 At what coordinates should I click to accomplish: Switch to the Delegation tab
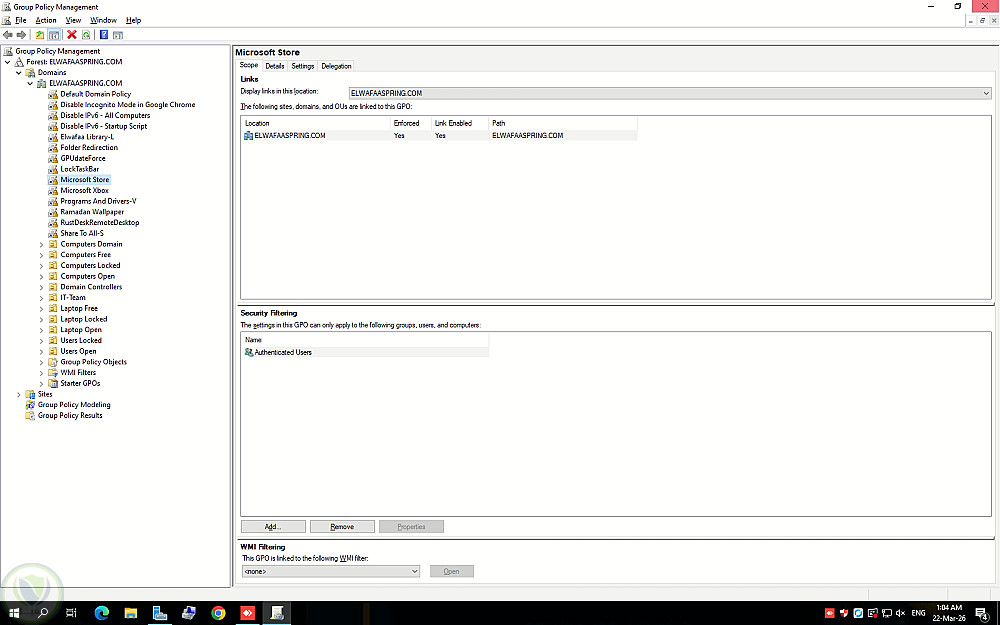[x=336, y=66]
